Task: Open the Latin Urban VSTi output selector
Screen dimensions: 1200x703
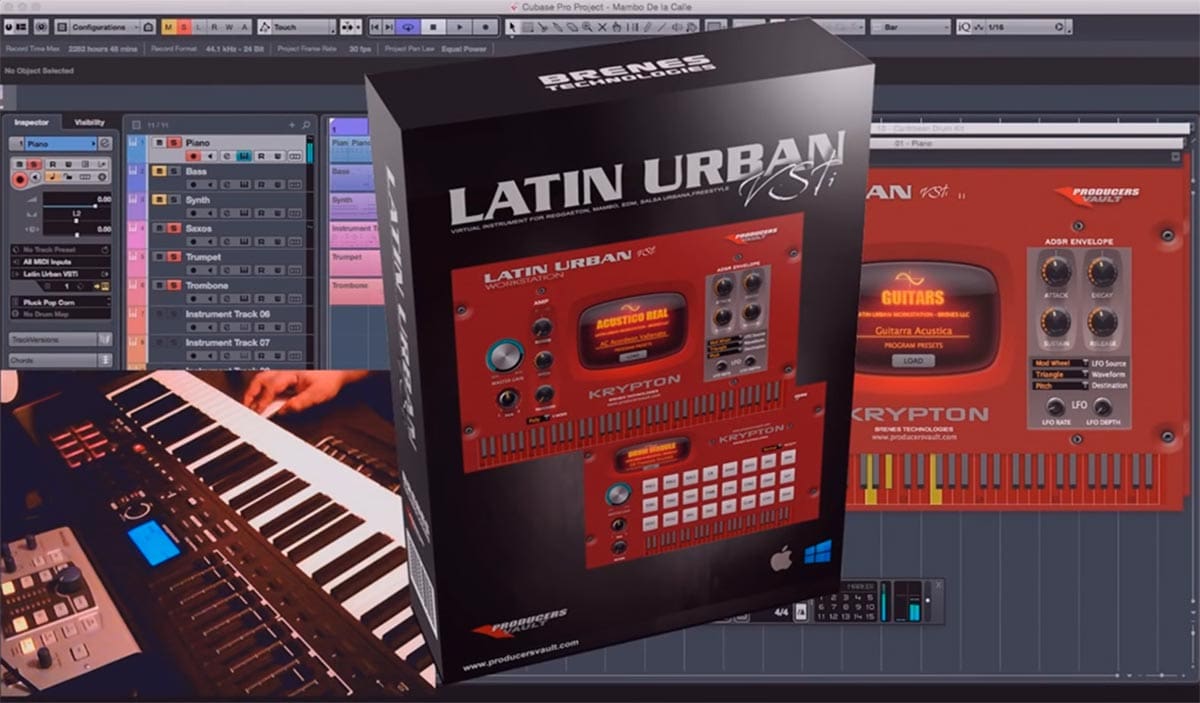Action: point(60,274)
